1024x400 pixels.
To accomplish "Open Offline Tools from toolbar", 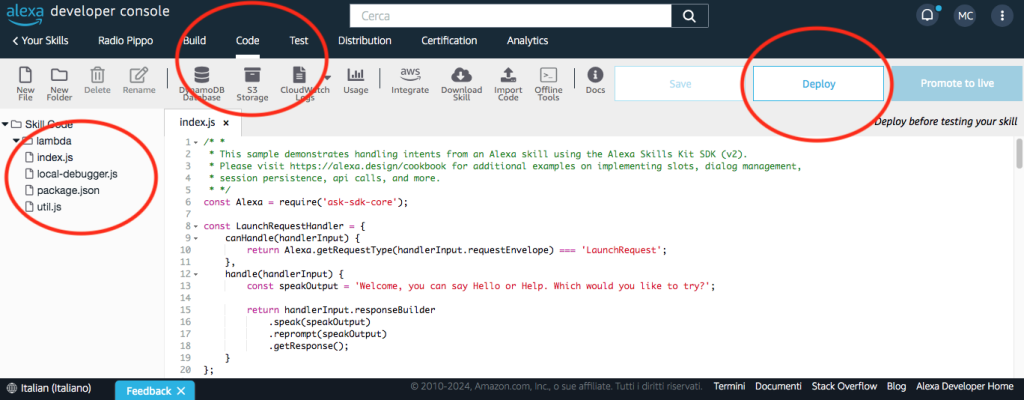I will click(548, 76).
